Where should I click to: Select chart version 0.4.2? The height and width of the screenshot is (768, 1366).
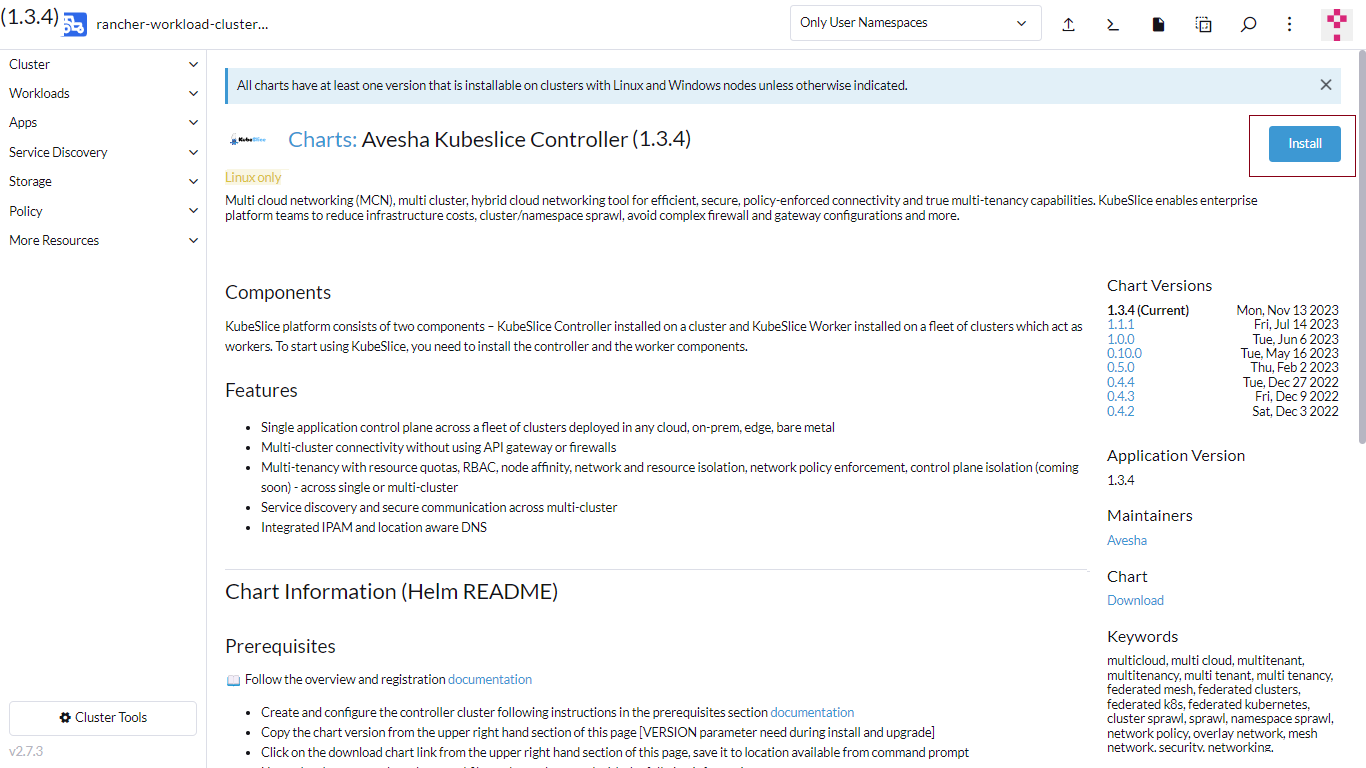[1121, 411]
